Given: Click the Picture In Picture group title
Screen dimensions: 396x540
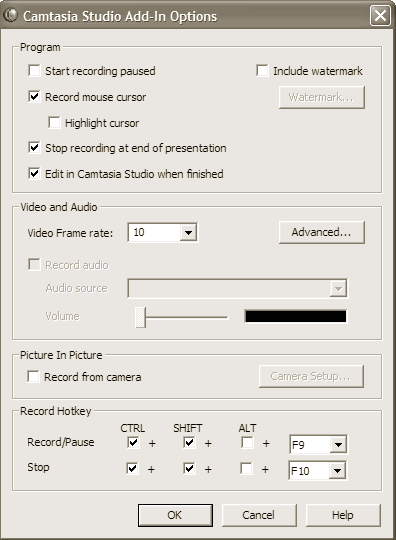Looking at the screenshot, I should pyautogui.click(x=61, y=355).
